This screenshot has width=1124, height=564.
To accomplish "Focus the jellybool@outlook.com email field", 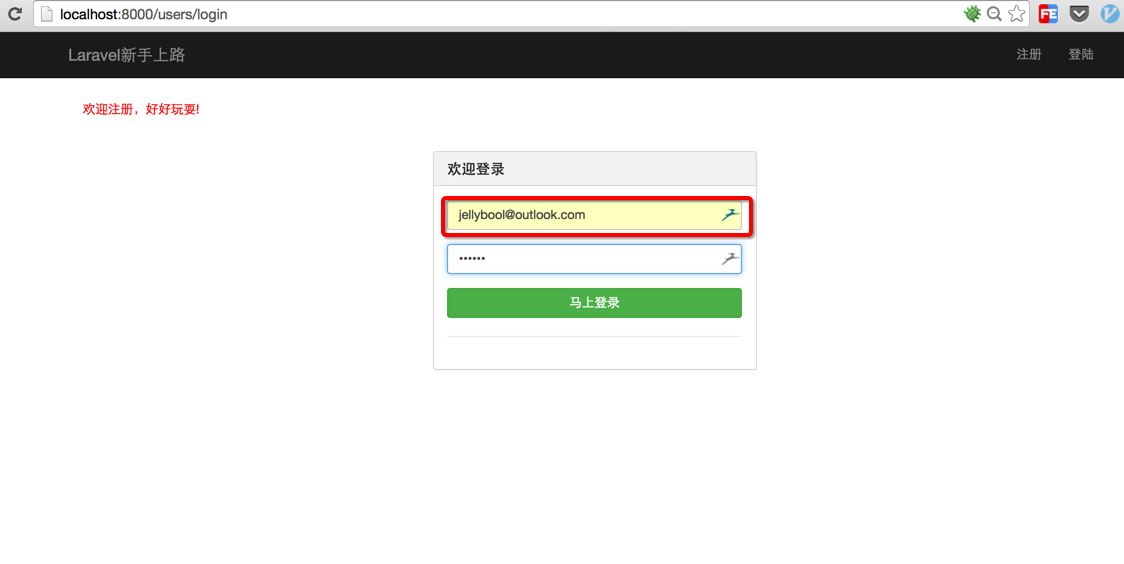I will coord(580,215).
